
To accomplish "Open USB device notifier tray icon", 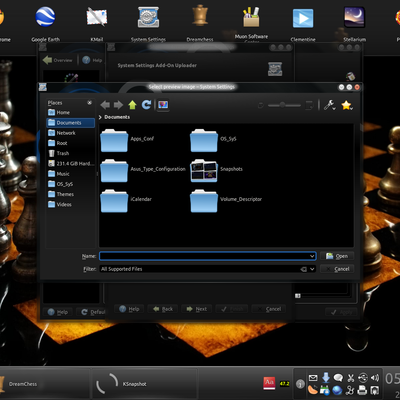I will pos(363,378).
